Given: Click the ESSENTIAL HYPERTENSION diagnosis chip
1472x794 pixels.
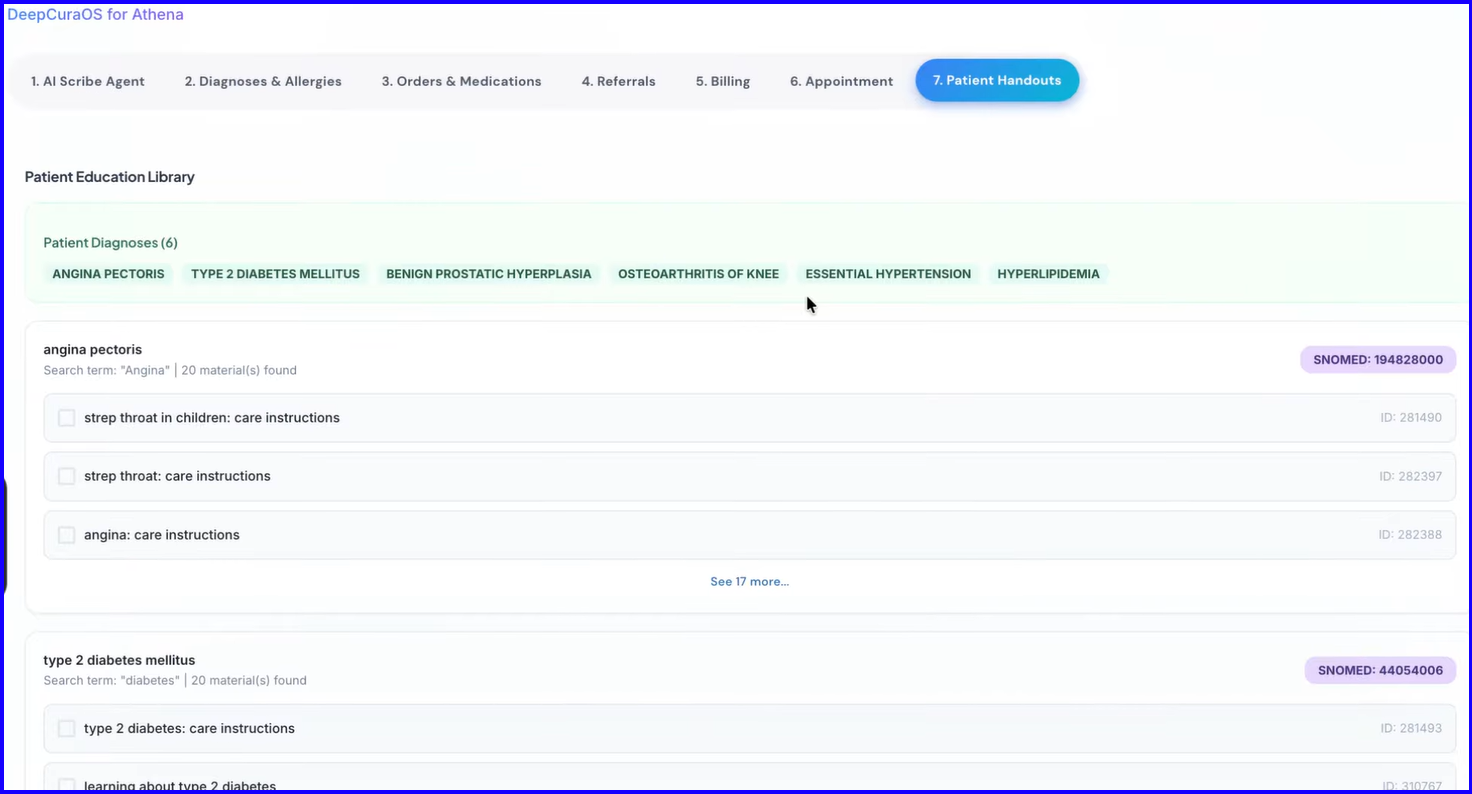Looking at the screenshot, I should click(888, 274).
